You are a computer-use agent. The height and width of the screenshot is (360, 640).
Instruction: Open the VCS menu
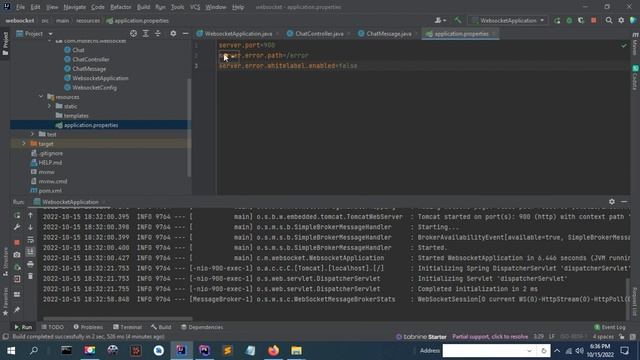195,7
